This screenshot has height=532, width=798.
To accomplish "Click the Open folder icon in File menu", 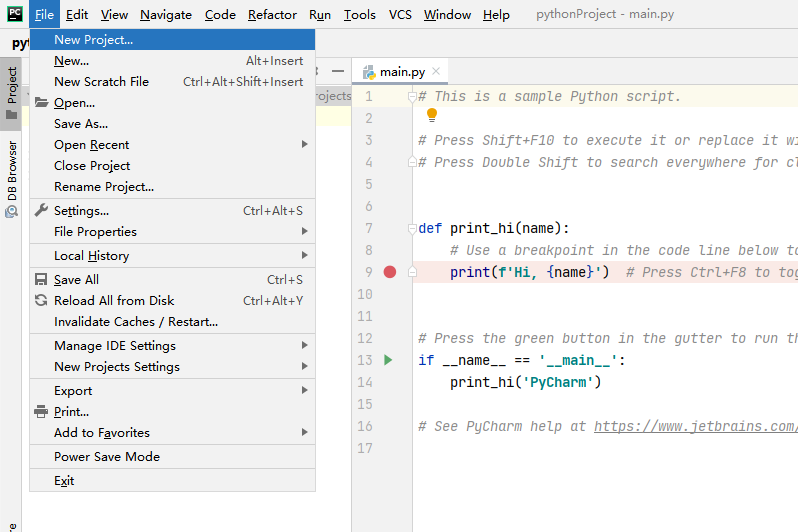I will [x=41, y=102].
